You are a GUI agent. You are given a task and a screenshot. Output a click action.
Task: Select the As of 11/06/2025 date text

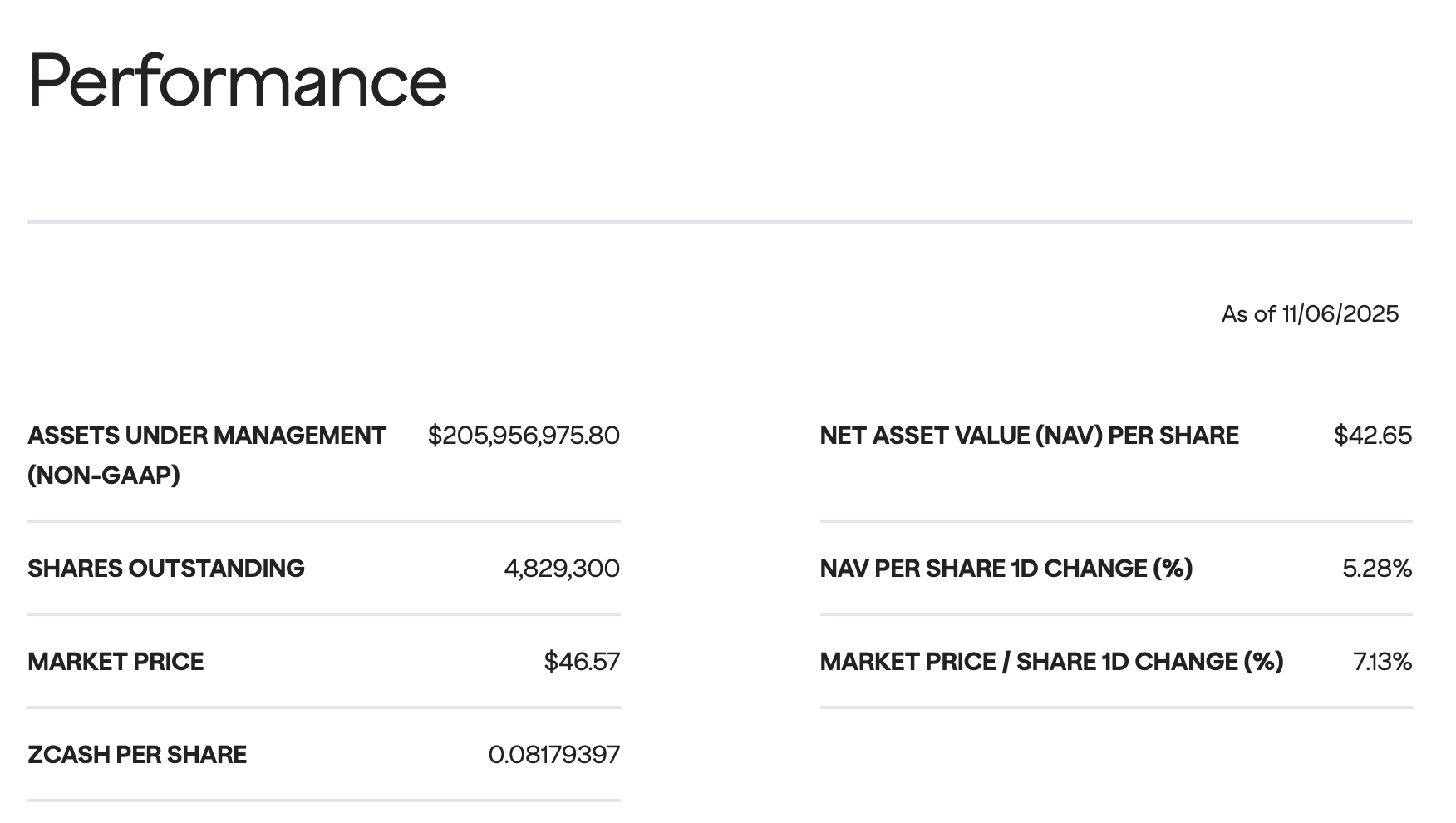[x=1310, y=314]
